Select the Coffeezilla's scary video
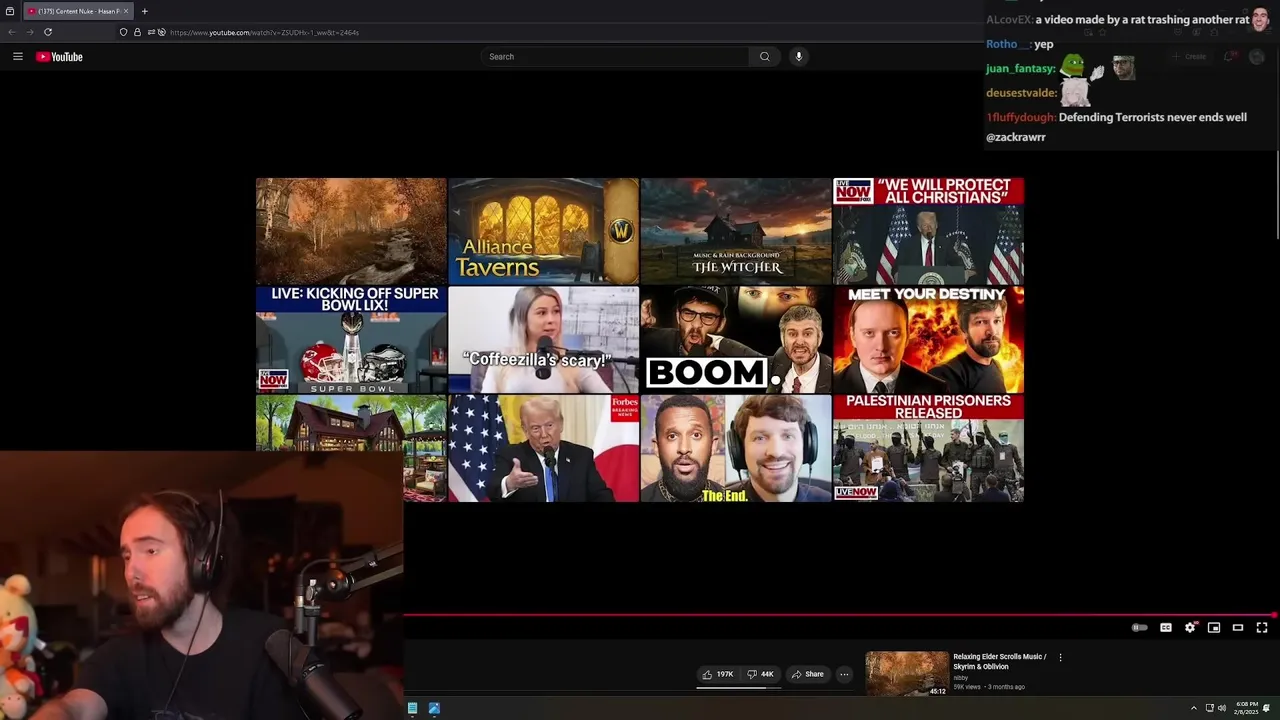This screenshot has width=1280, height=720. [x=543, y=339]
